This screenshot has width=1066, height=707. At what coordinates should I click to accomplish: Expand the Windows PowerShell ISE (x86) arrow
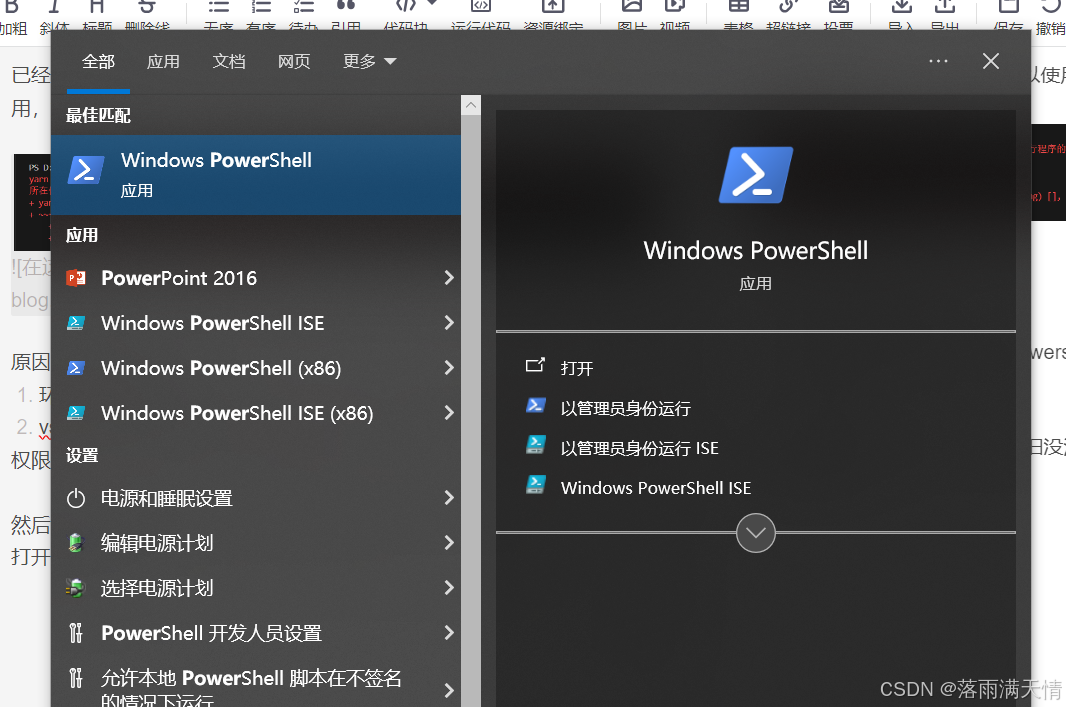pos(449,413)
